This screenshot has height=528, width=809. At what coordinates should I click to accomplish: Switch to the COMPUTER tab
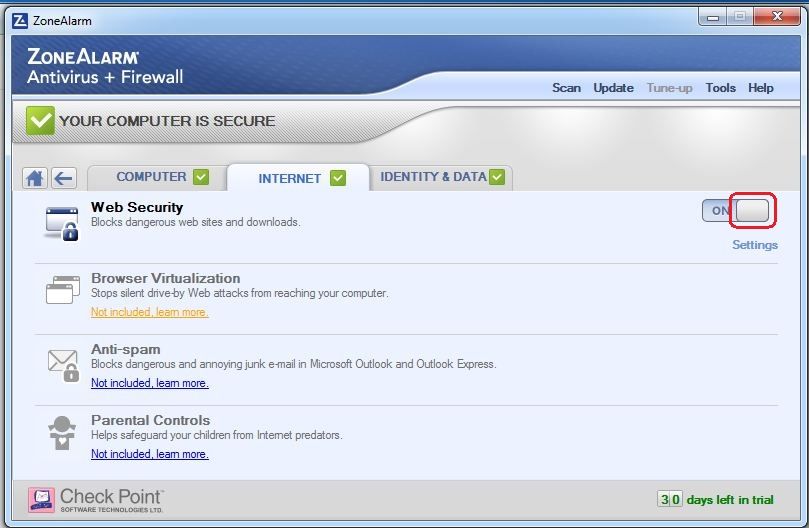point(157,178)
